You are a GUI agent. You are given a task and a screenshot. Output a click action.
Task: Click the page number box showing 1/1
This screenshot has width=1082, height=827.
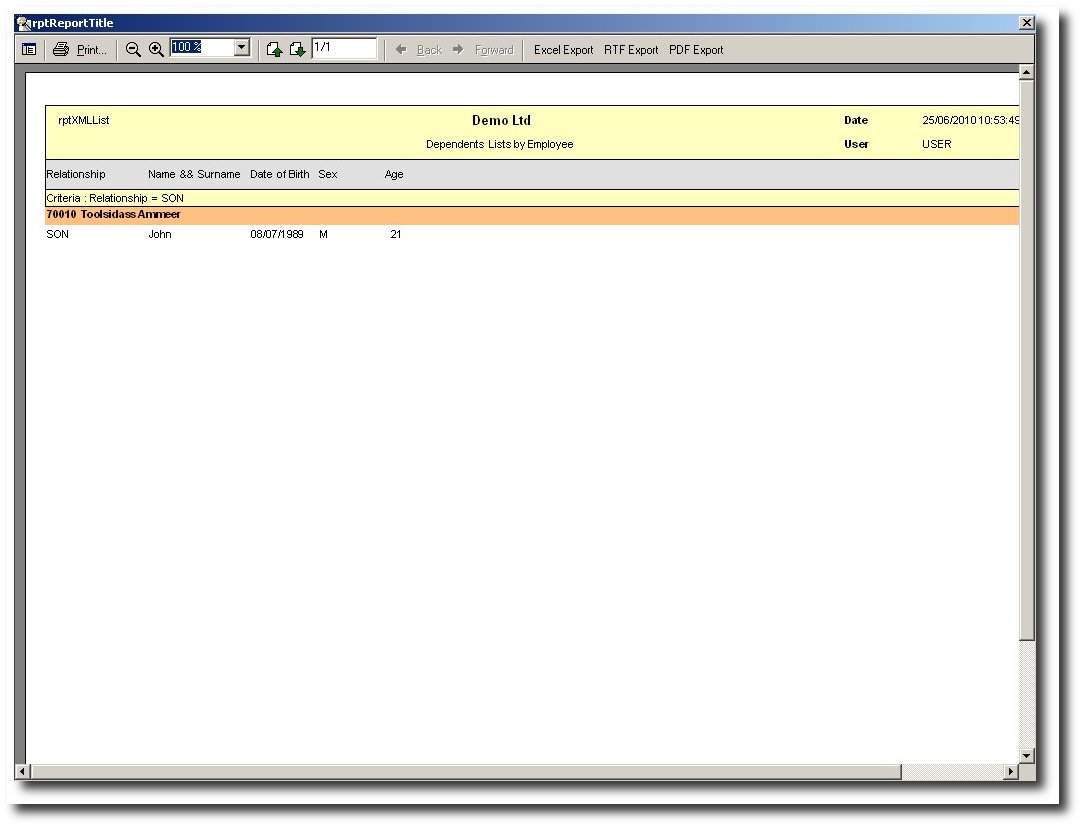(343, 47)
